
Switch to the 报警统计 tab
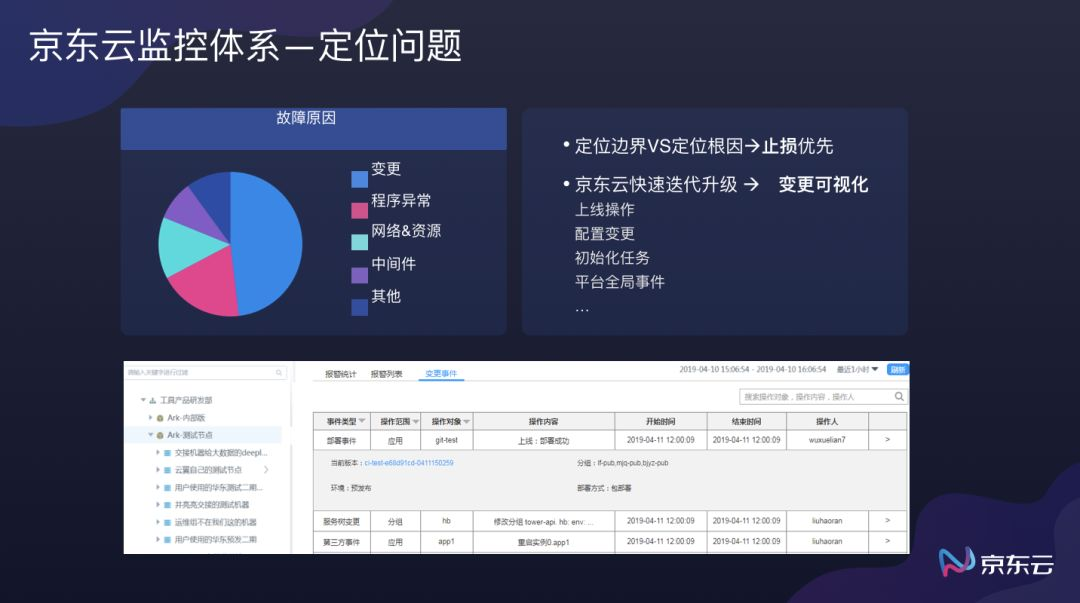click(x=341, y=374)
